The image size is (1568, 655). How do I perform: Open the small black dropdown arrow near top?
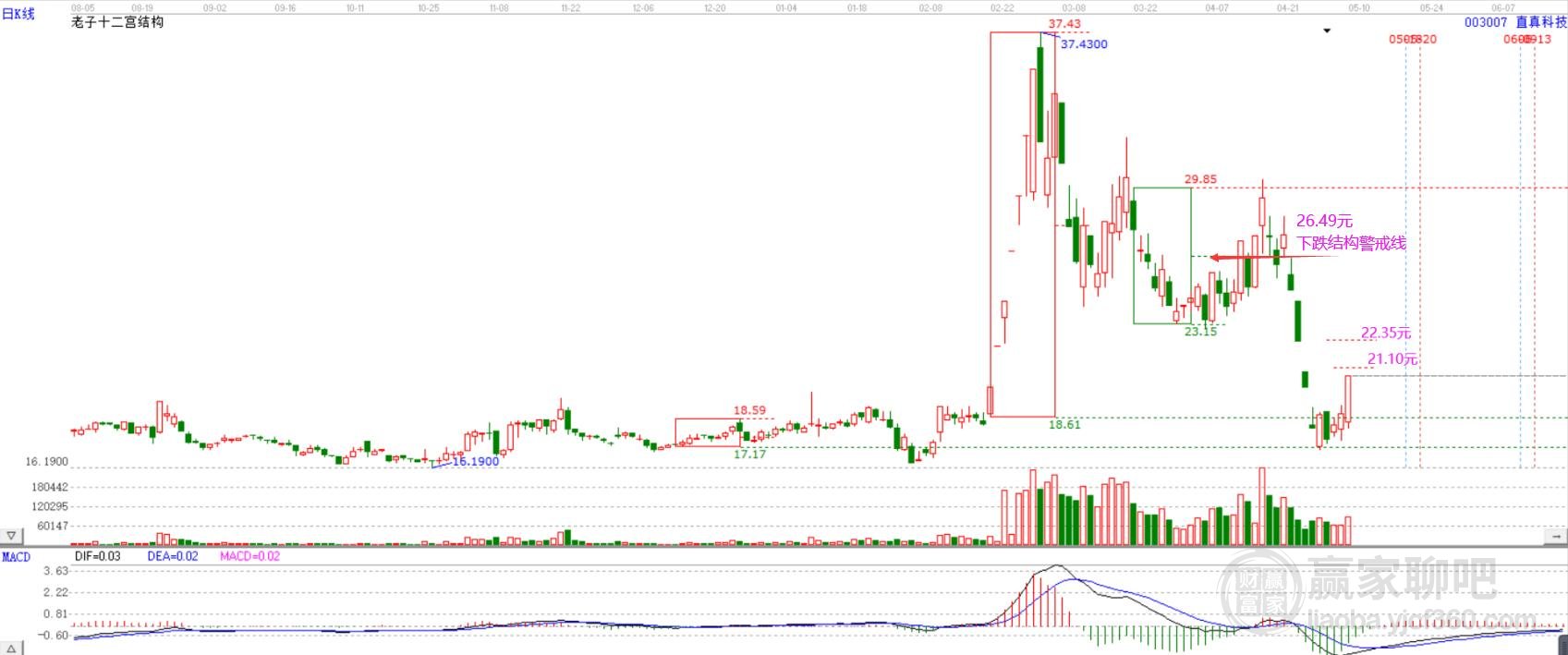click(x=1327, y=31)
